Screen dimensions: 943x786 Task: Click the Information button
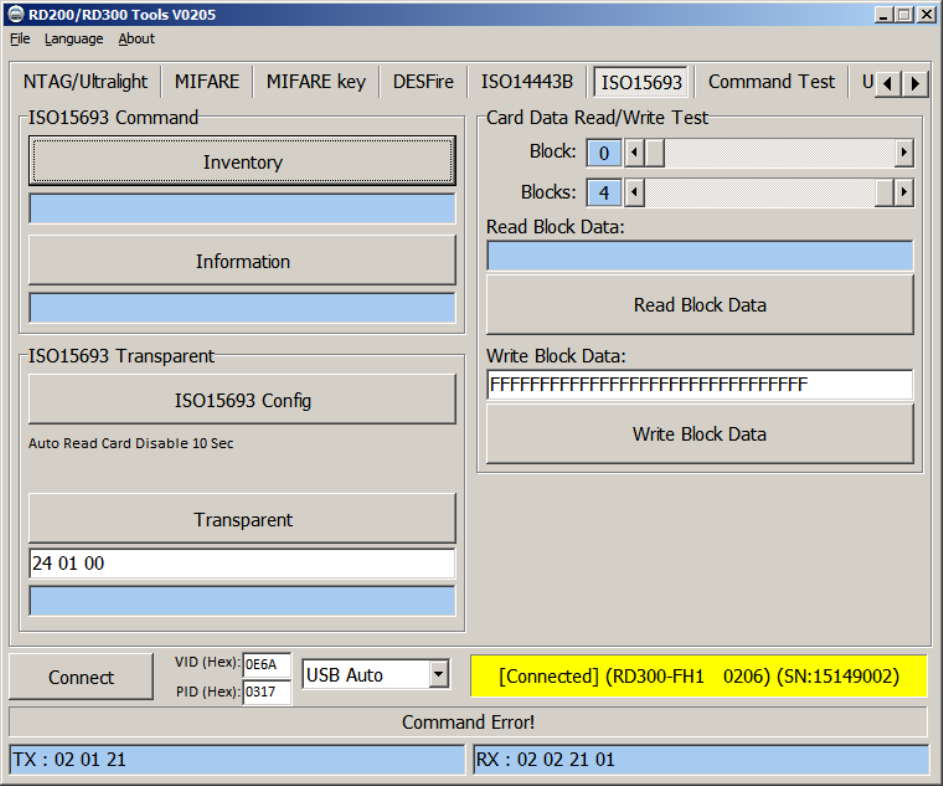click(242, 260)
